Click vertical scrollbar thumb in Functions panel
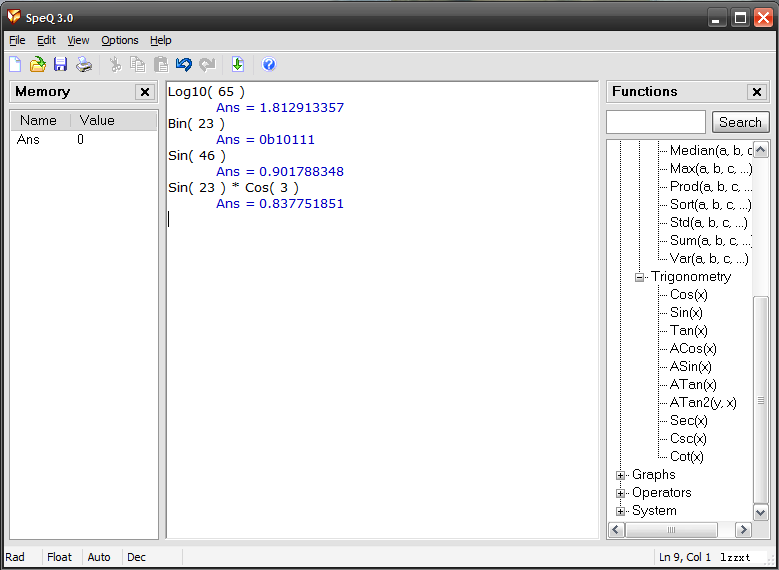 [761, 400]
